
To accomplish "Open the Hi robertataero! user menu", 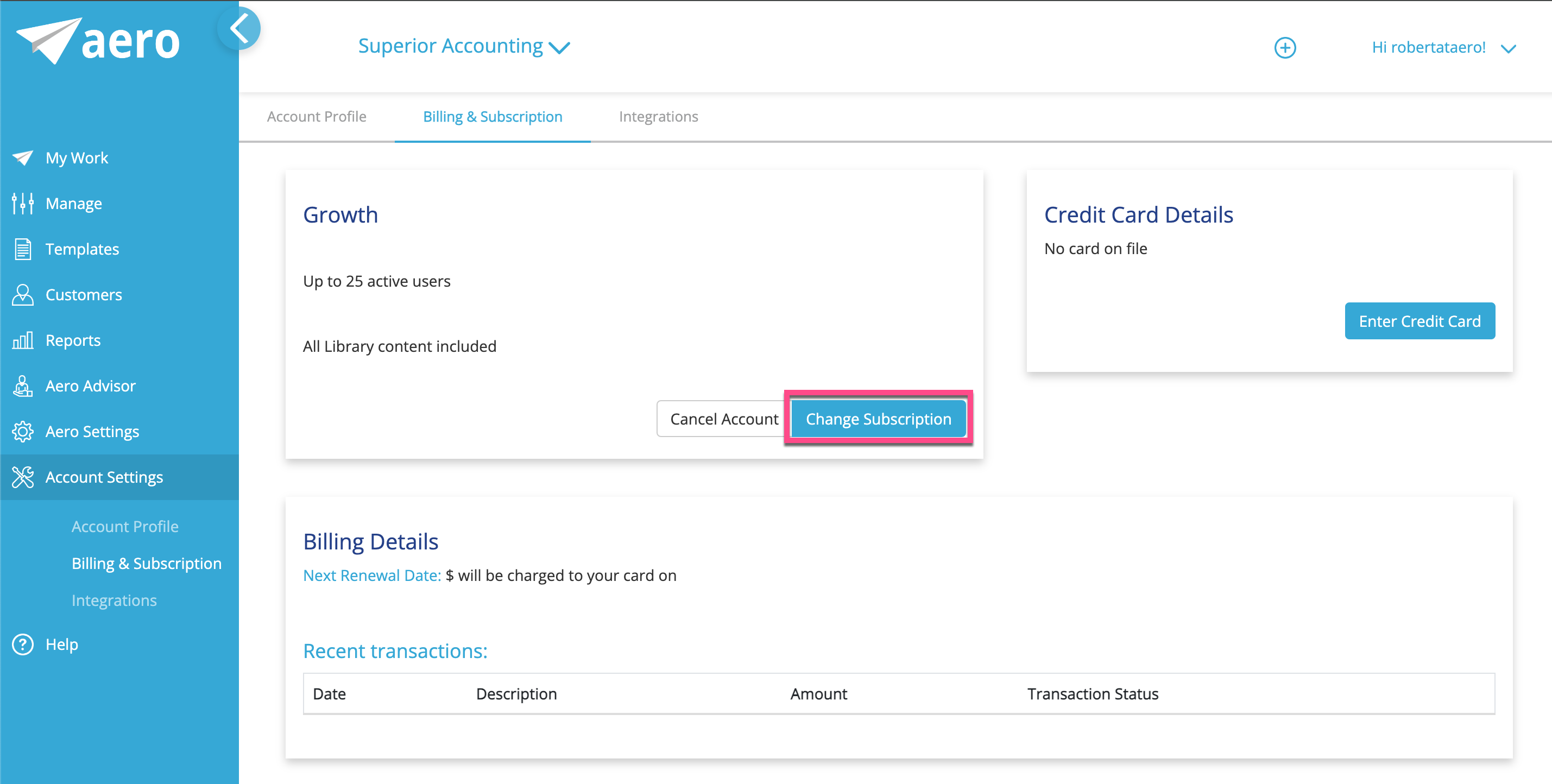I will (x=1443, y=48).
